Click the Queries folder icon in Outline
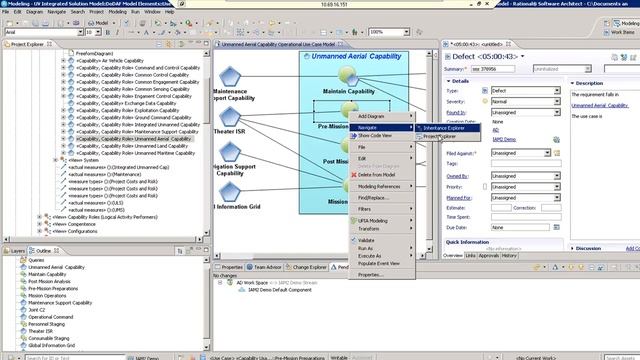Viewport: 640px width, 360px height. (23, 260)
